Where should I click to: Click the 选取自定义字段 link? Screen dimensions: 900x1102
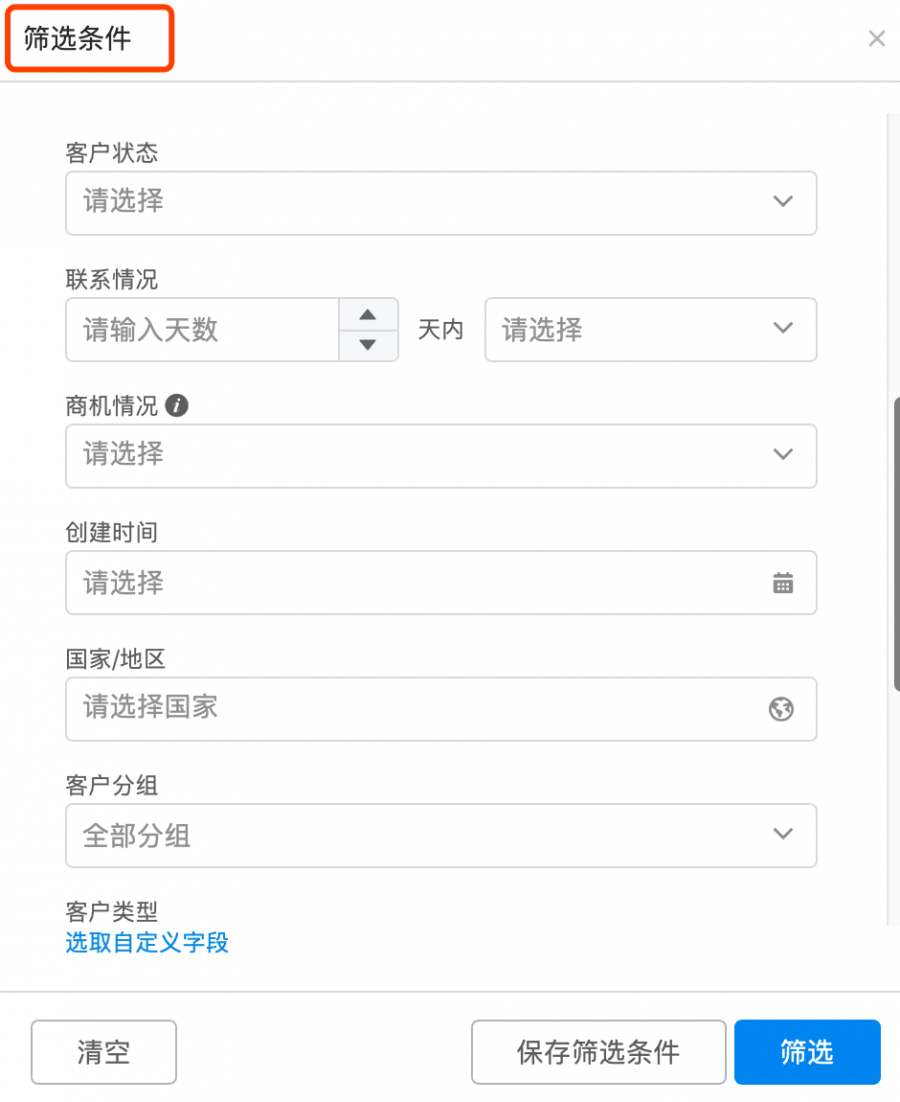(x=147, y=942)
